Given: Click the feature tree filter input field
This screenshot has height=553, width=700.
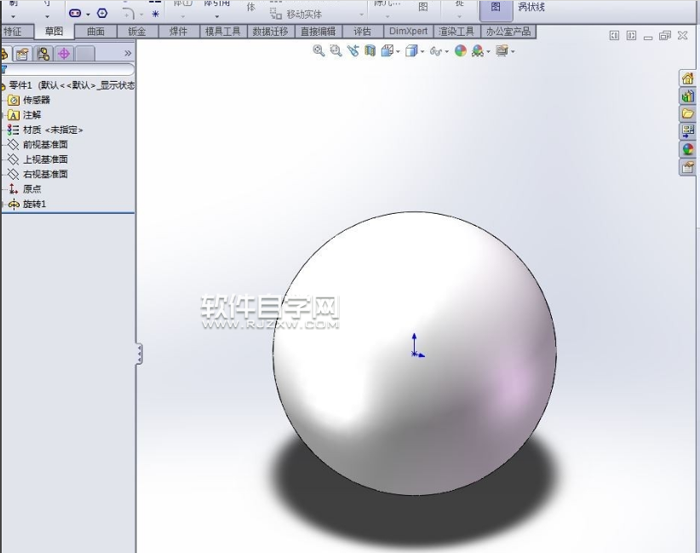Looking at the screenshot, I should (x=67, y=70).
